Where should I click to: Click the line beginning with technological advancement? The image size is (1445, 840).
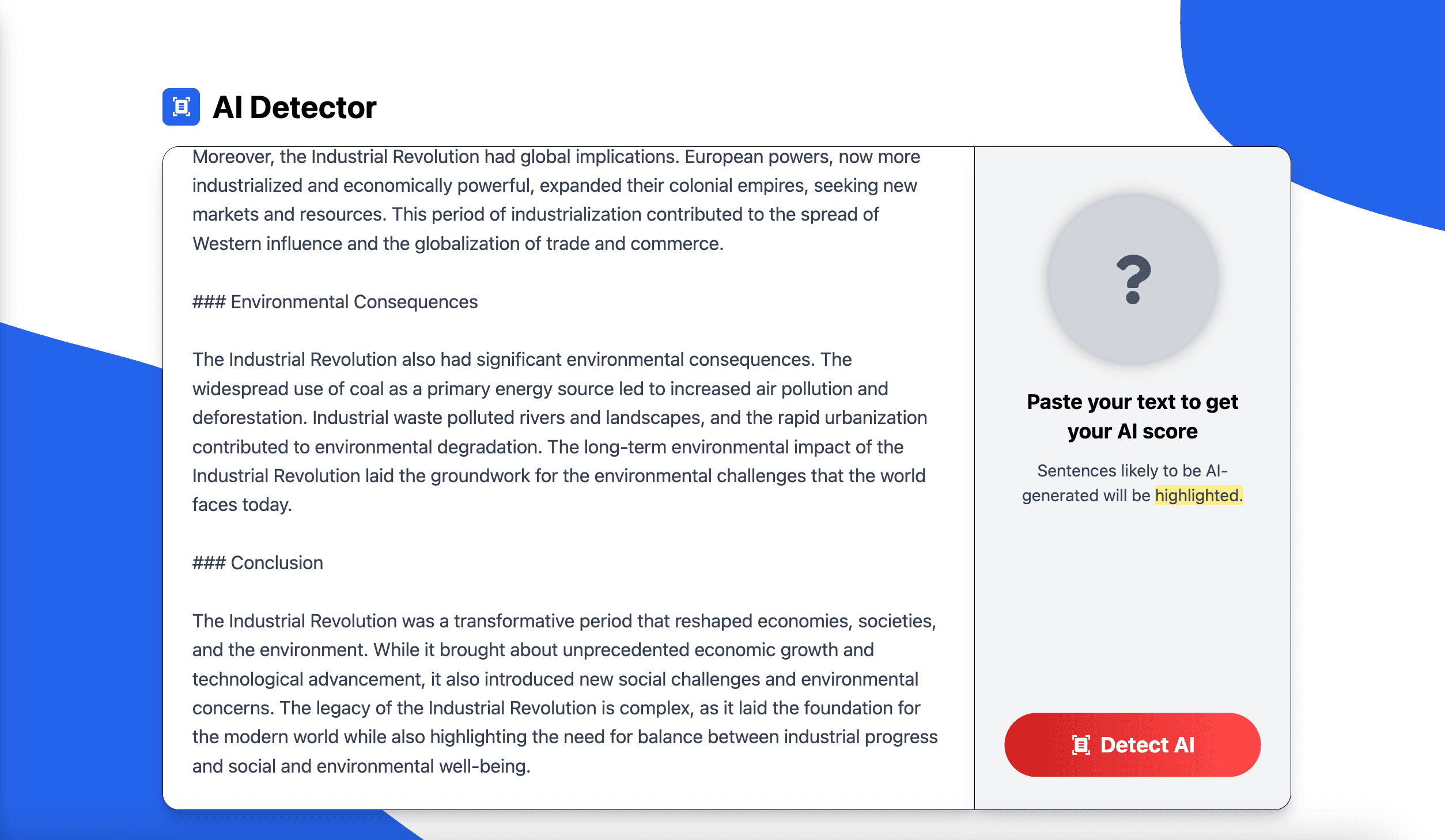coord(555,679)
